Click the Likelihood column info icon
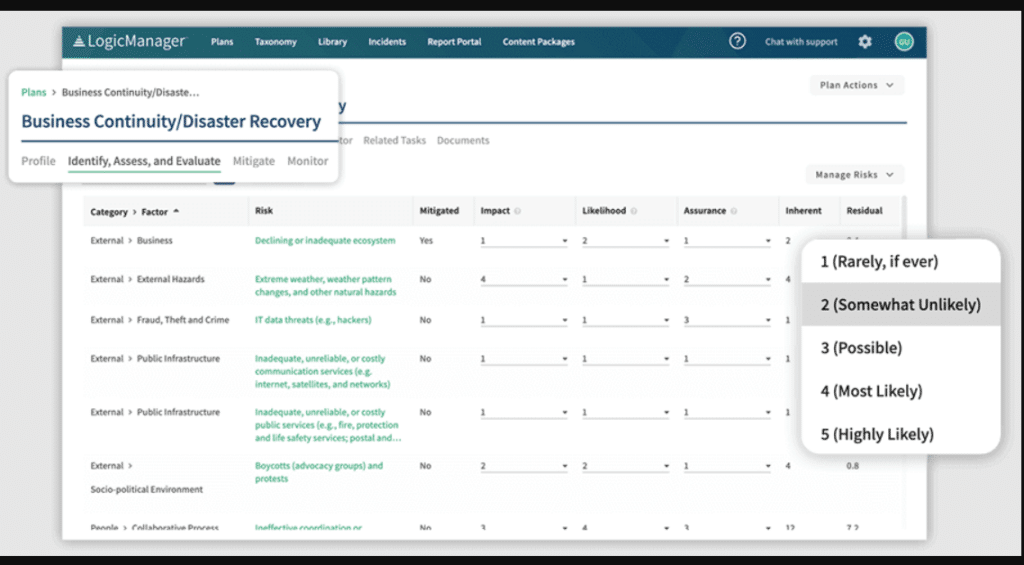1024x565 pixels. (x=634, y=211)
